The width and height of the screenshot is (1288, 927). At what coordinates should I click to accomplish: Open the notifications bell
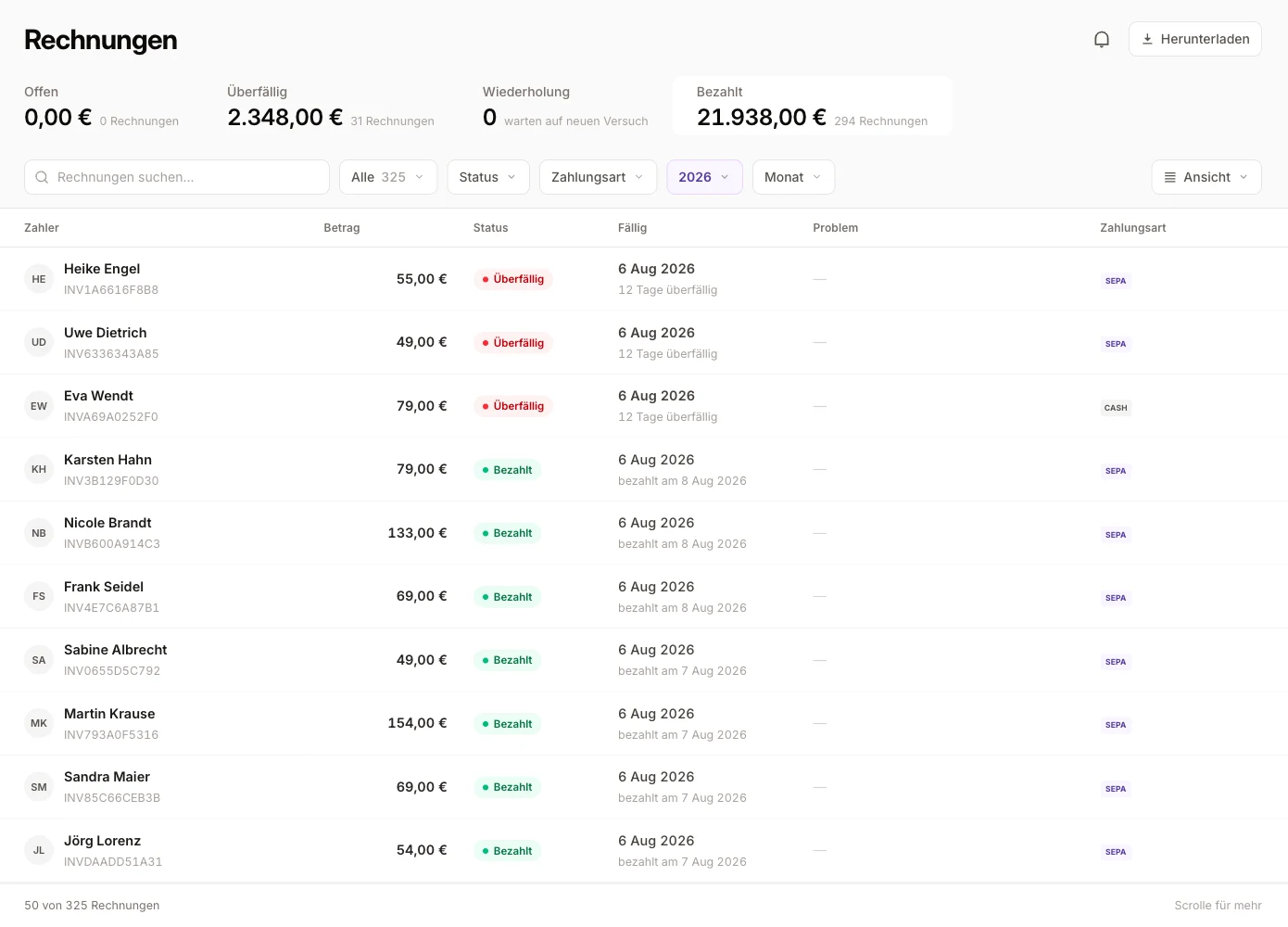1102,39
